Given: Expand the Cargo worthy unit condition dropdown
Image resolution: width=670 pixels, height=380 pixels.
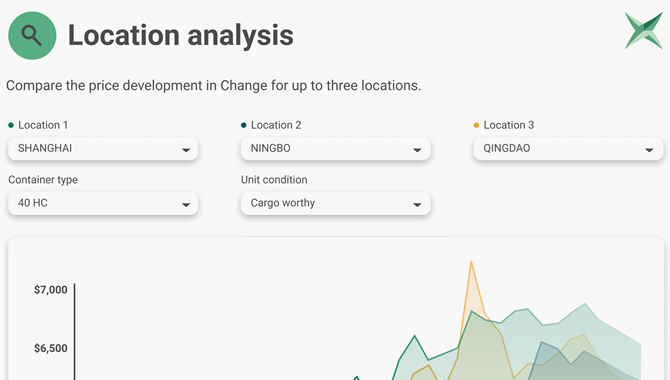Looking at the screenshot, I should click(x=335, y=203).
